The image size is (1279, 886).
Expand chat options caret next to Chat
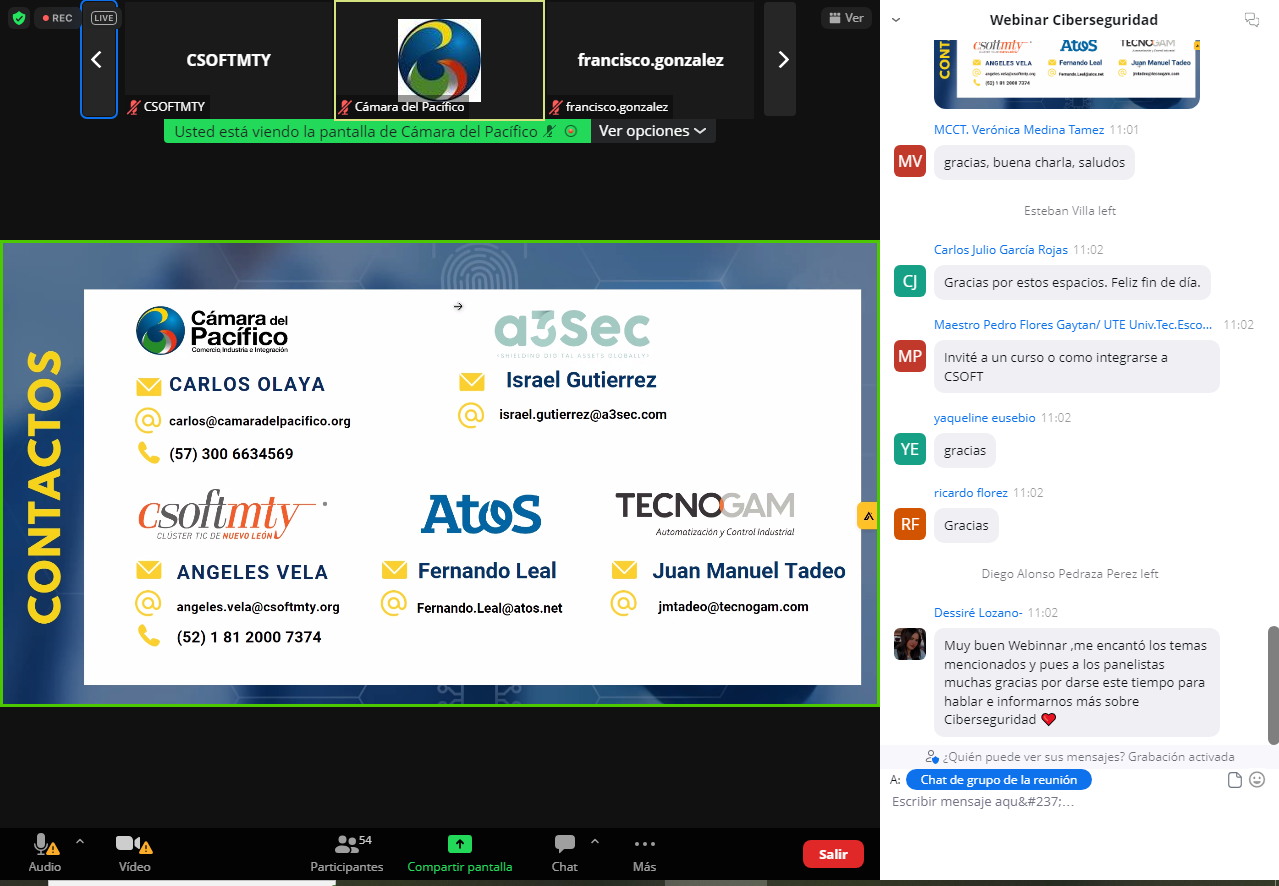[595, 841]
